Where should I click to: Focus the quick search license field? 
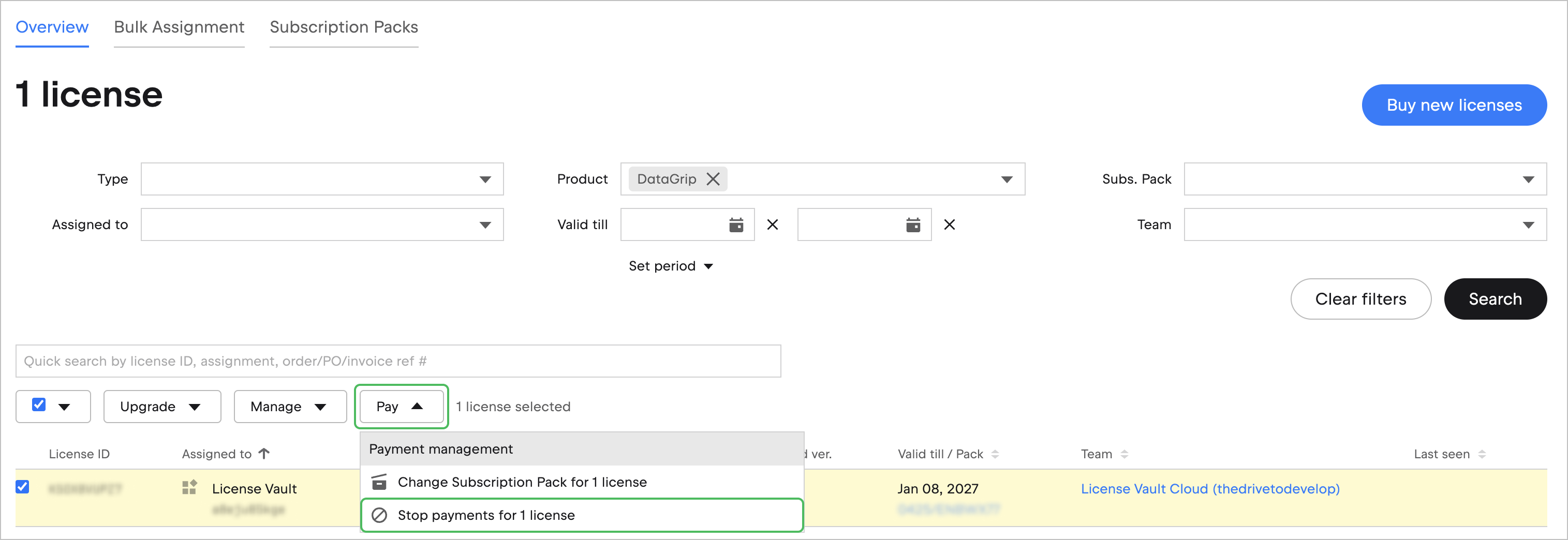(x=397, y=361)
